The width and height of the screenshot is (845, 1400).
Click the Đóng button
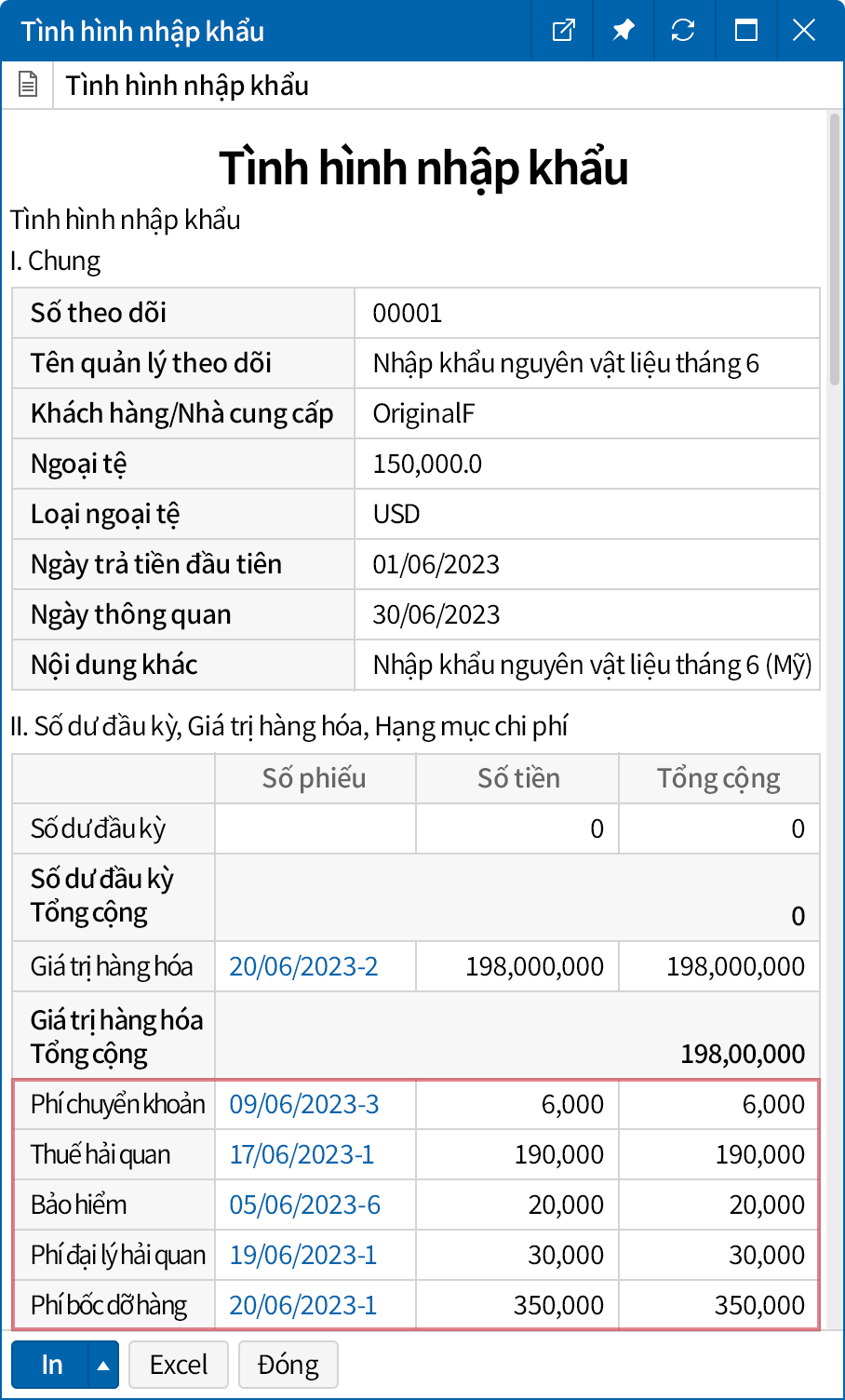point(288,1366)
